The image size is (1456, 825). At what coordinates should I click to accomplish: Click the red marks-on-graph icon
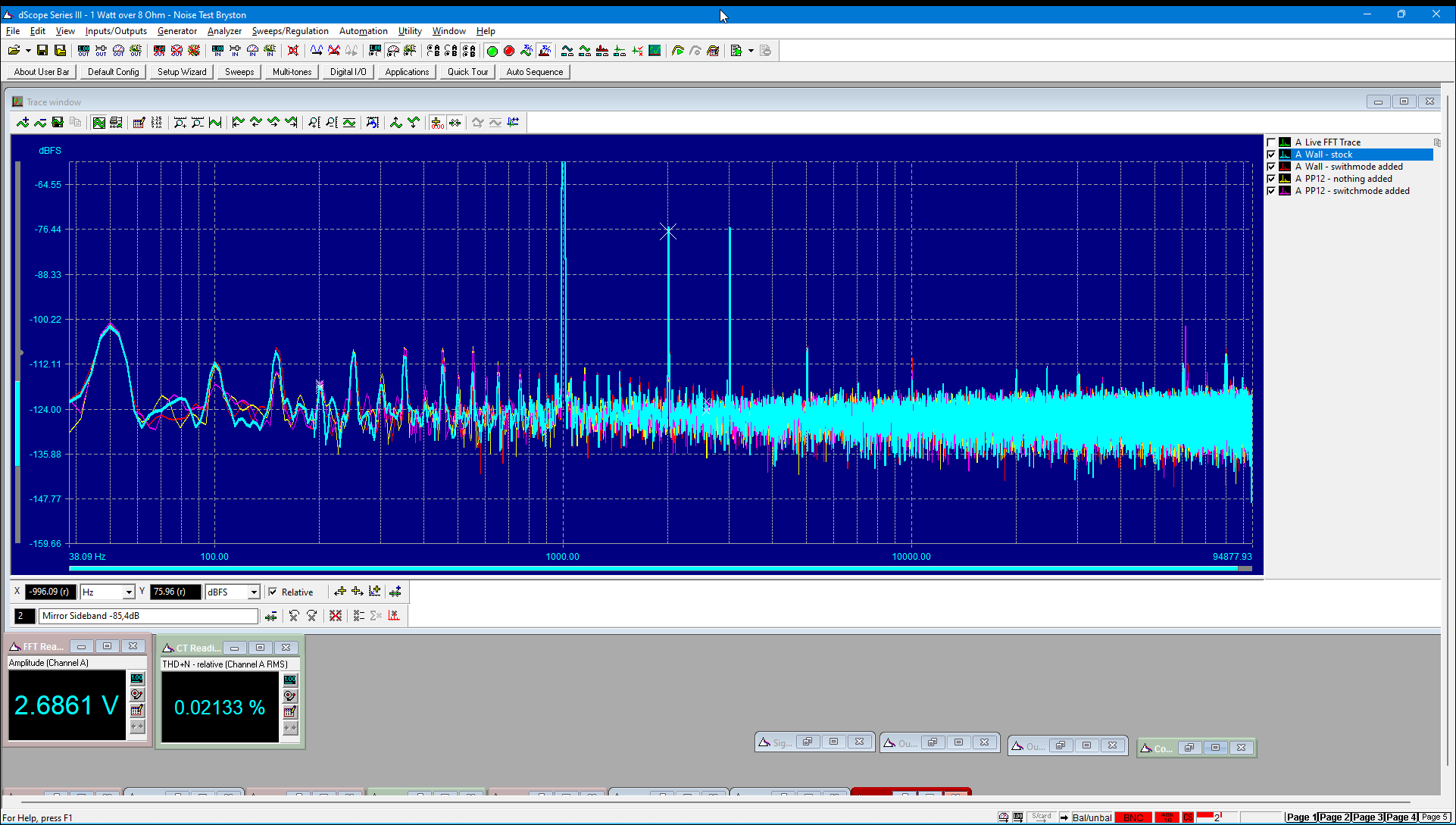coord(394,616)
